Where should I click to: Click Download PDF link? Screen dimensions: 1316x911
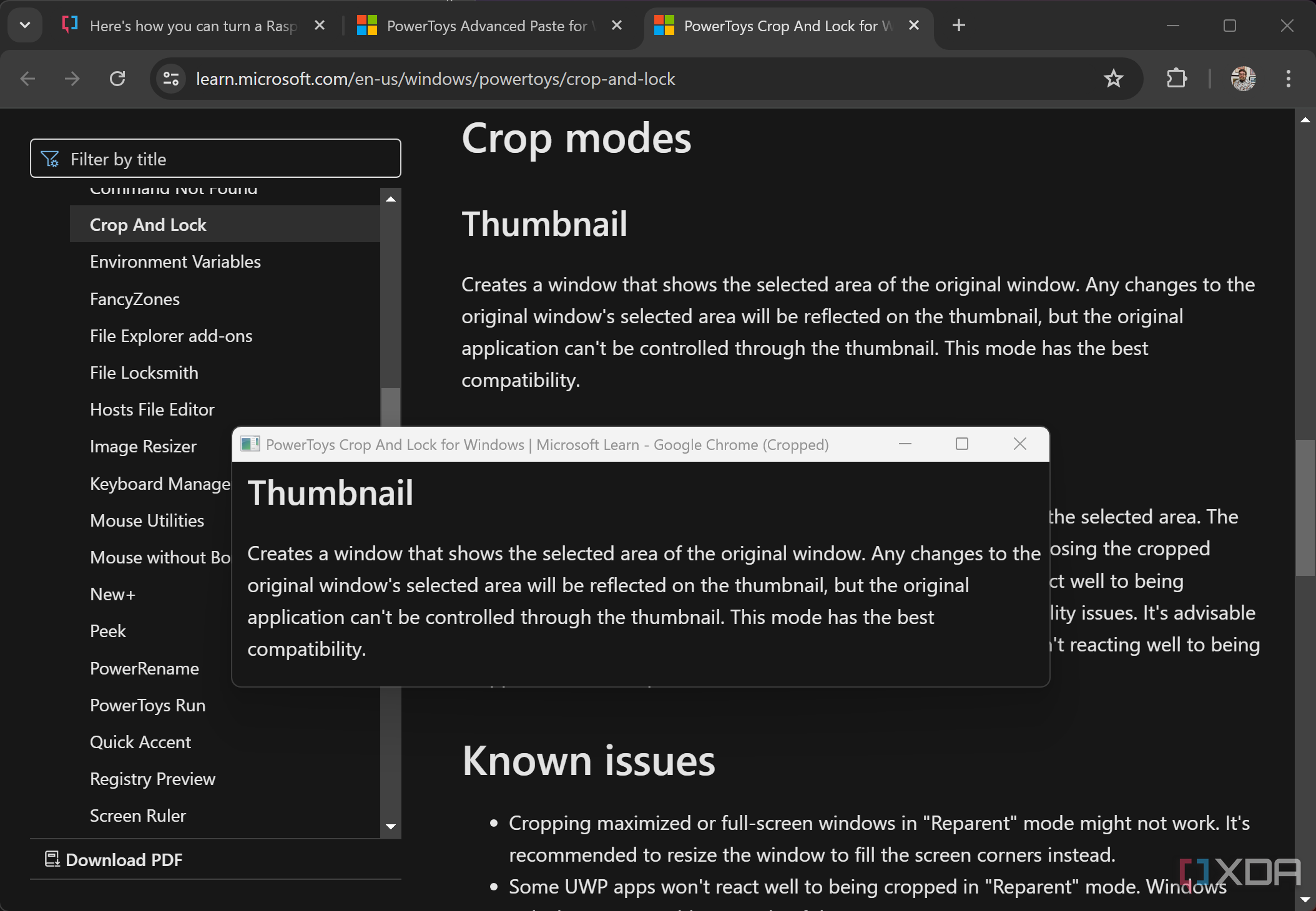coord(114,860)
